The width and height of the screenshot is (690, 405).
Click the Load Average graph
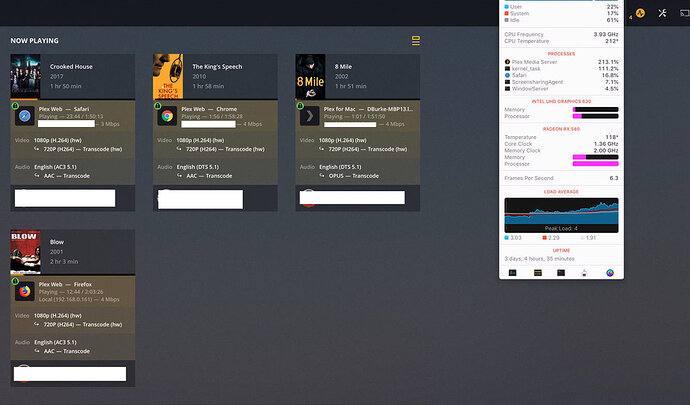[561, 215]
